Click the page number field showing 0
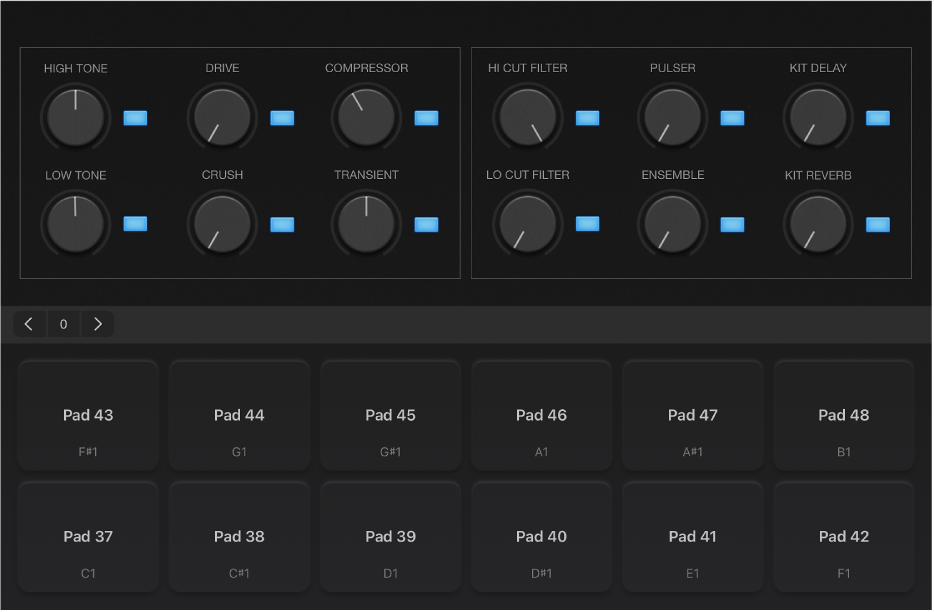Viewport: 934px width, 612px height. [63, 323]
